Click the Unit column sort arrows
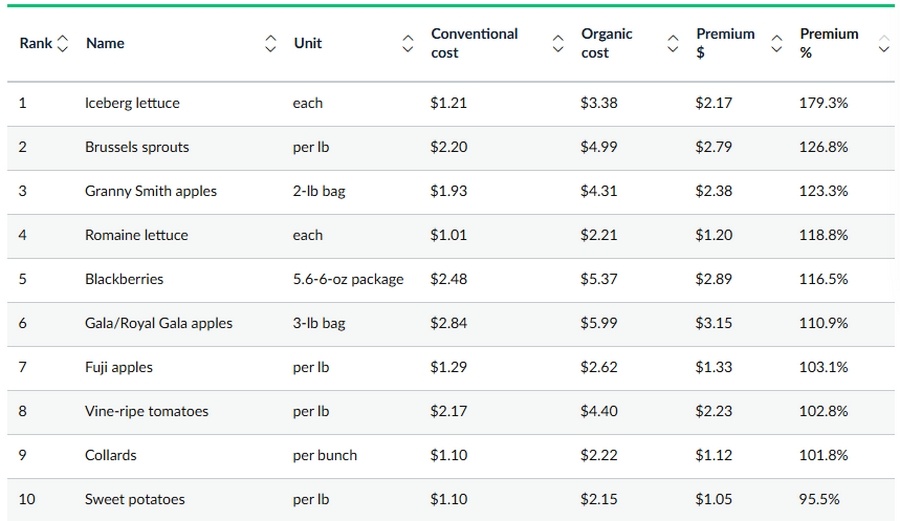 click(407, 44)
